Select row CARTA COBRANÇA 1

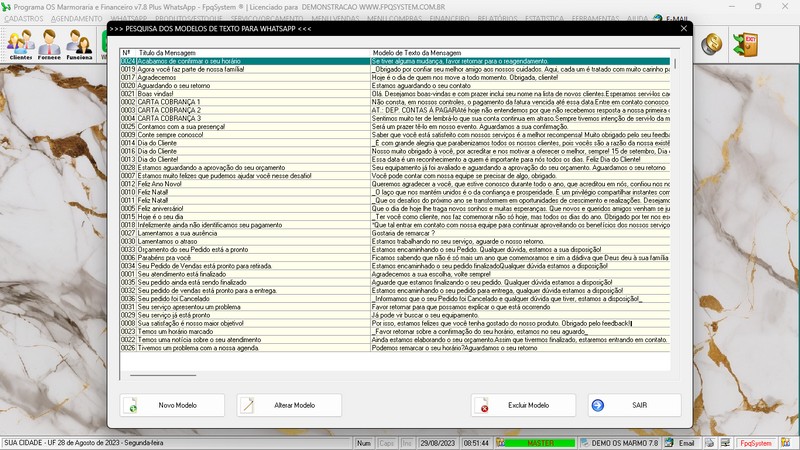coord(395,102)
